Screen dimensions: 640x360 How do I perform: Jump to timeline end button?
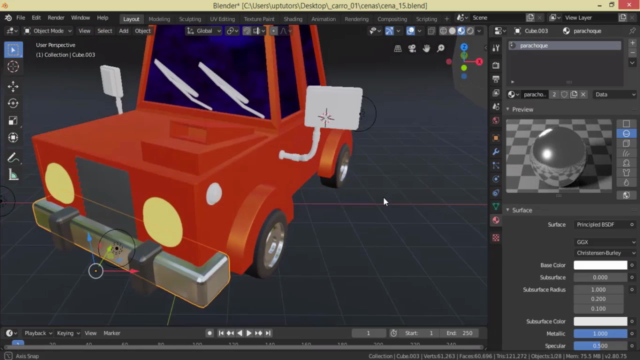point(268,333)
